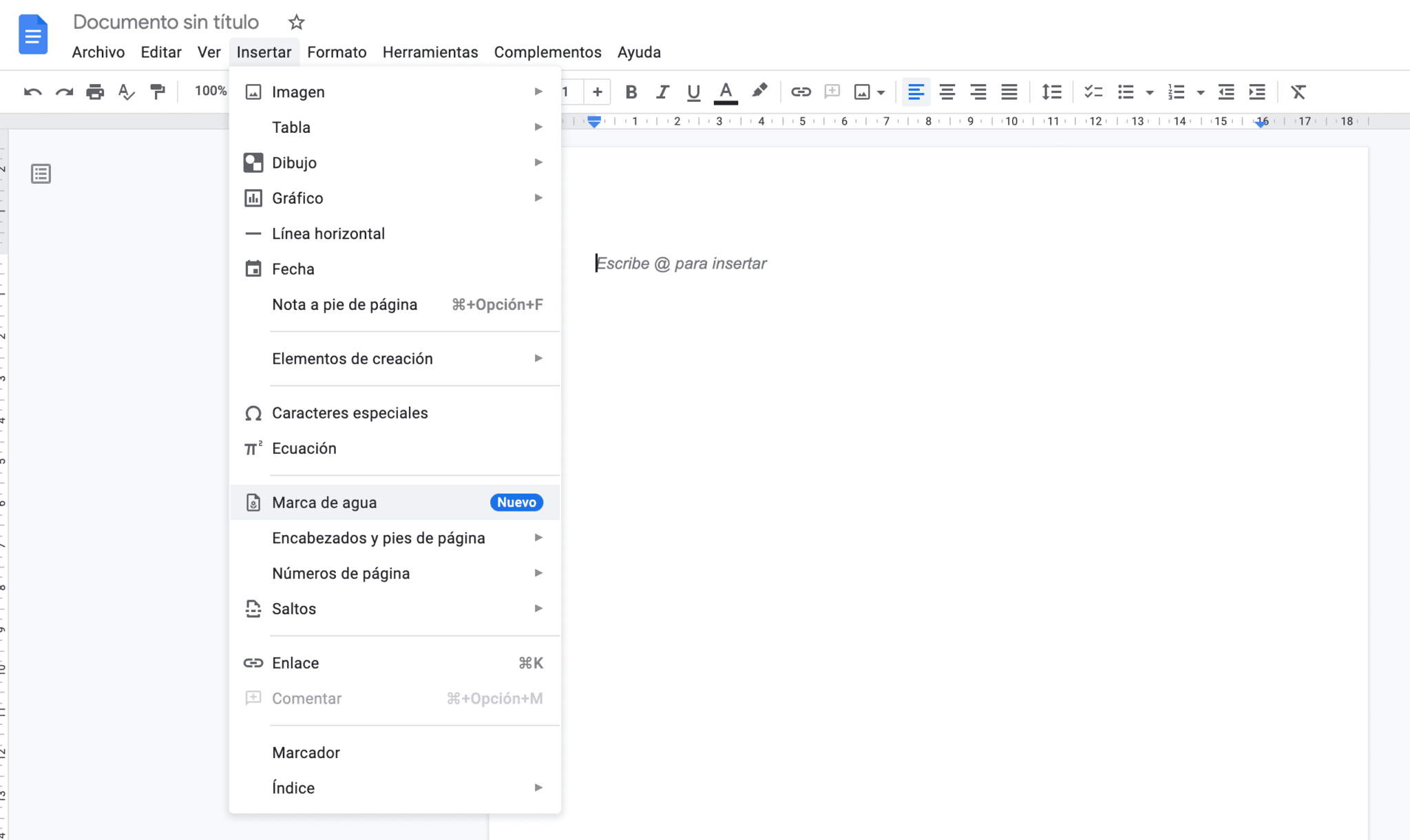The image size is (1410, 840).
Task: Click the paint format tool
Action: [x=158, y=92]
